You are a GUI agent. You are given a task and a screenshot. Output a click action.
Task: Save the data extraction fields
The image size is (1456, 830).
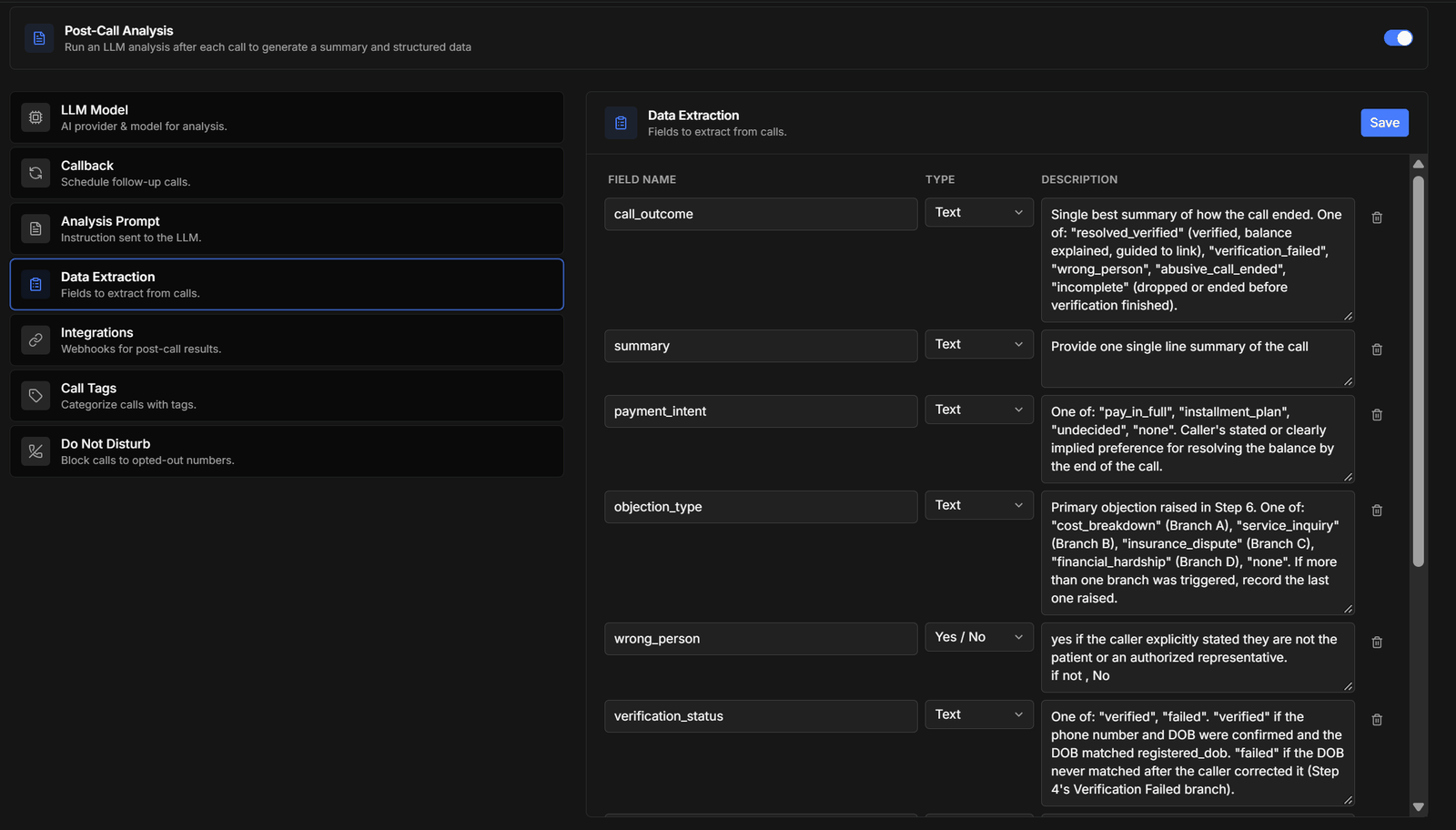(x=1384, y=123)
